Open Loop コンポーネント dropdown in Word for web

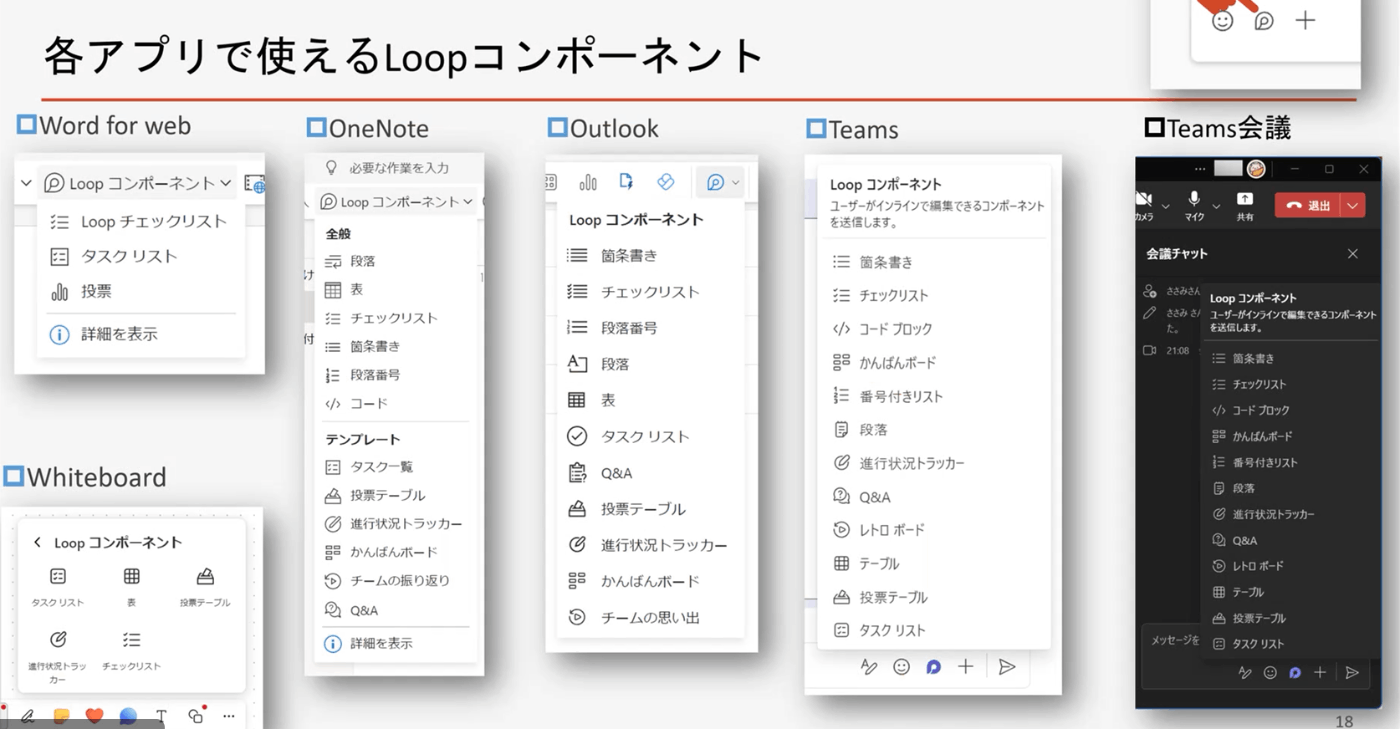(x=138, y=183)
